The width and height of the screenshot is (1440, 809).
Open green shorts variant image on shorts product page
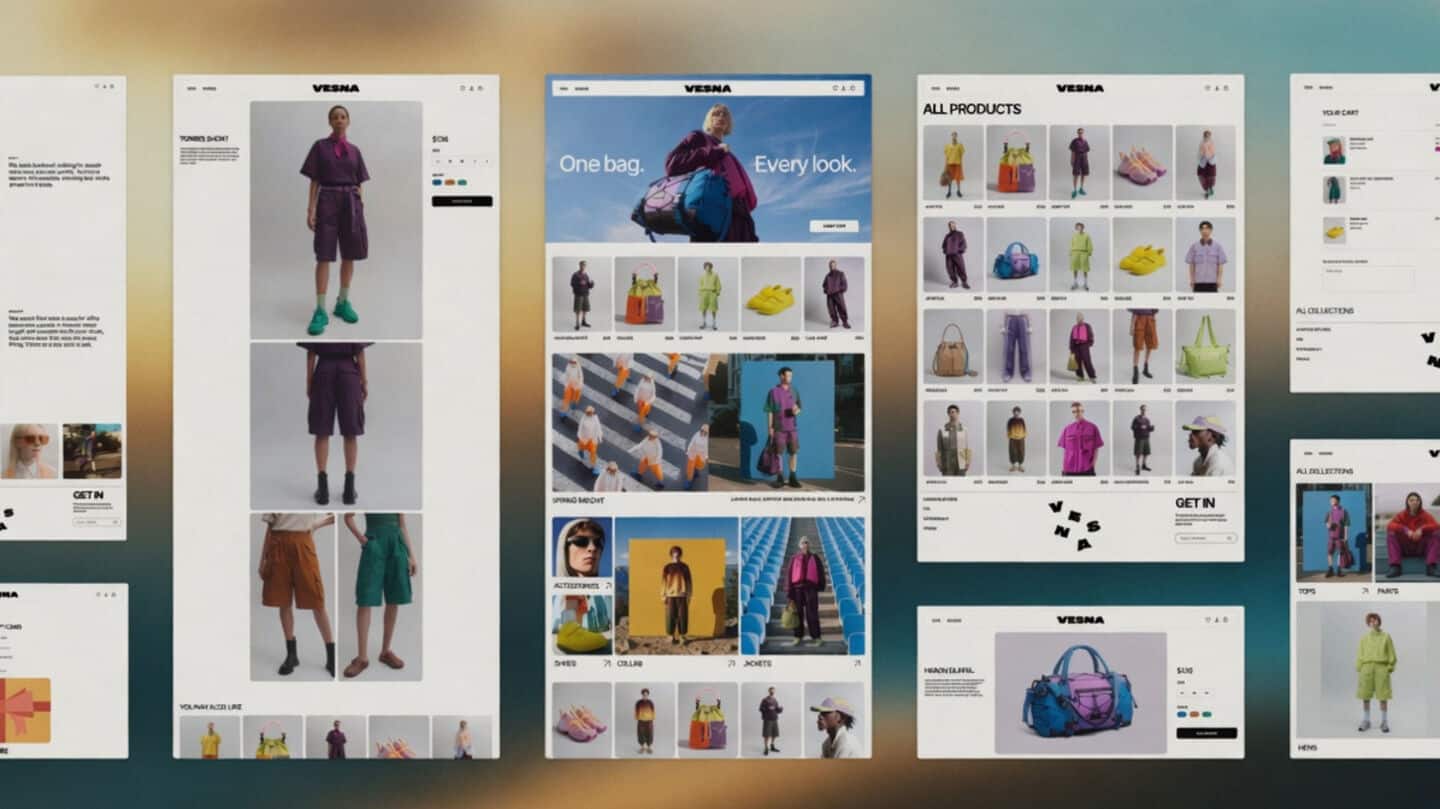(x=380, y=597)
